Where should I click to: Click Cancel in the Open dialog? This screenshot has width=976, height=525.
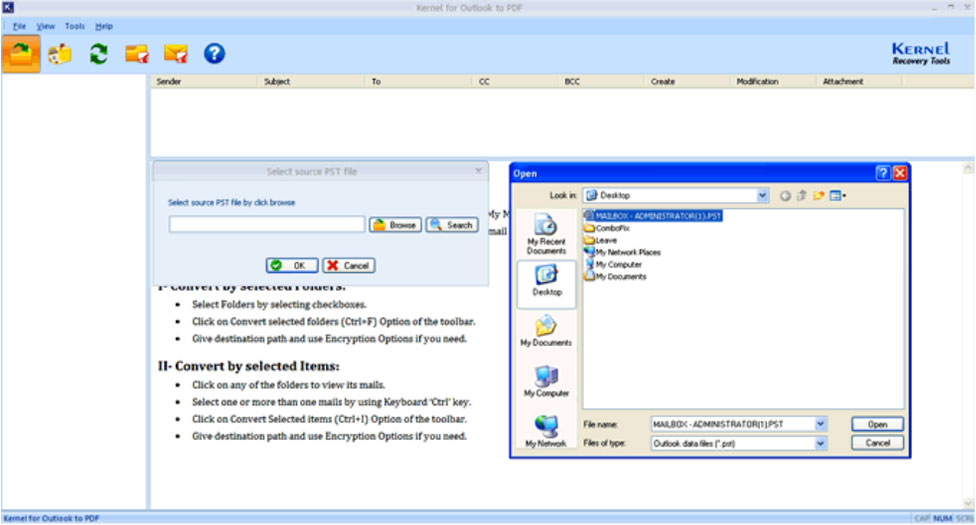coord(877,443)
